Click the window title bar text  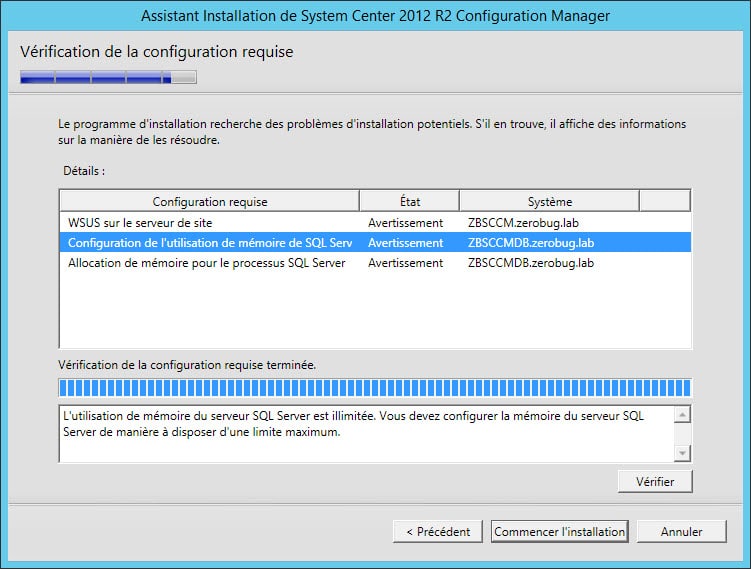pyautogui.click(x=376, y=16)
